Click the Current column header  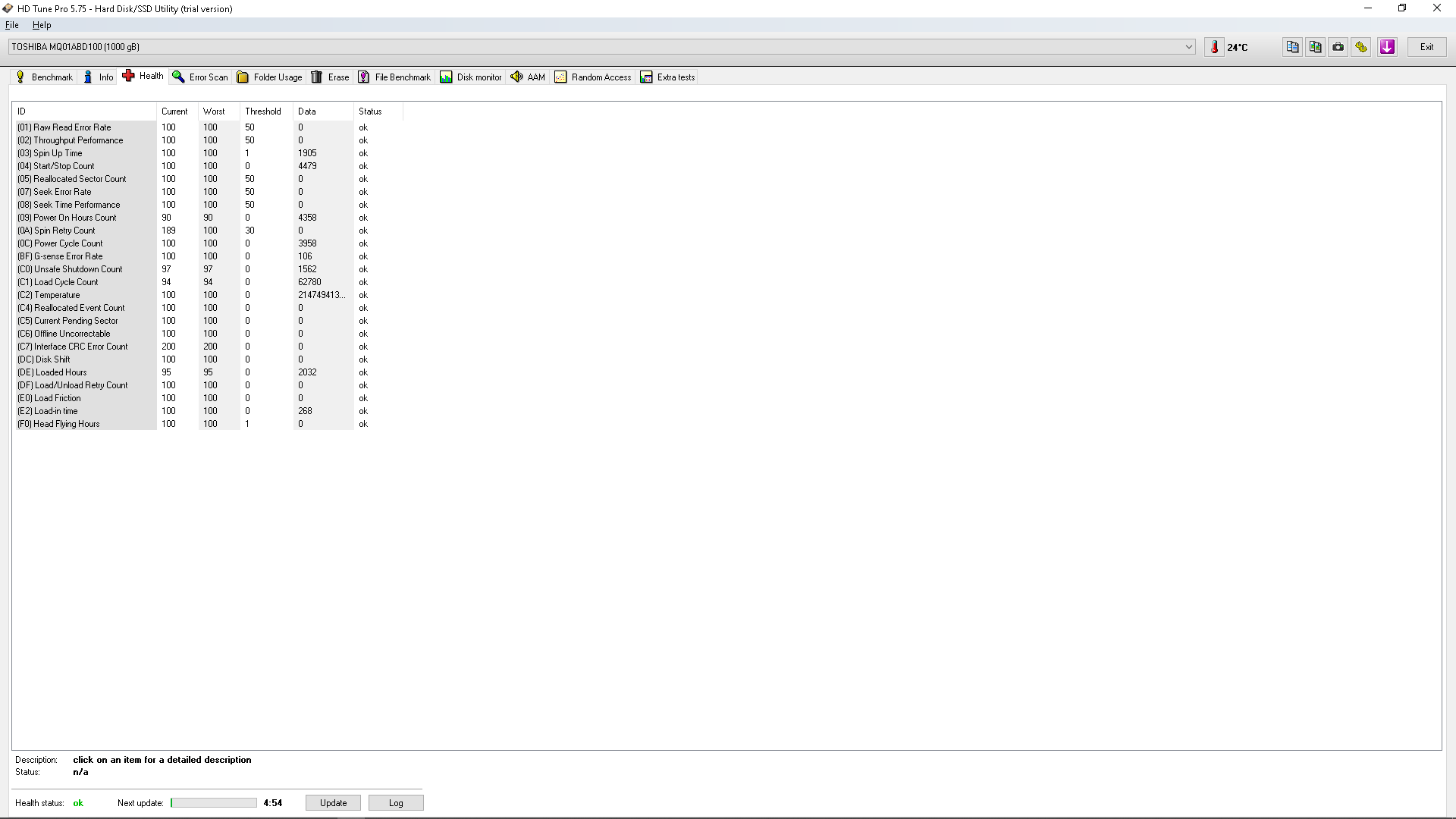pyautogui.click(x=177, y=111)
